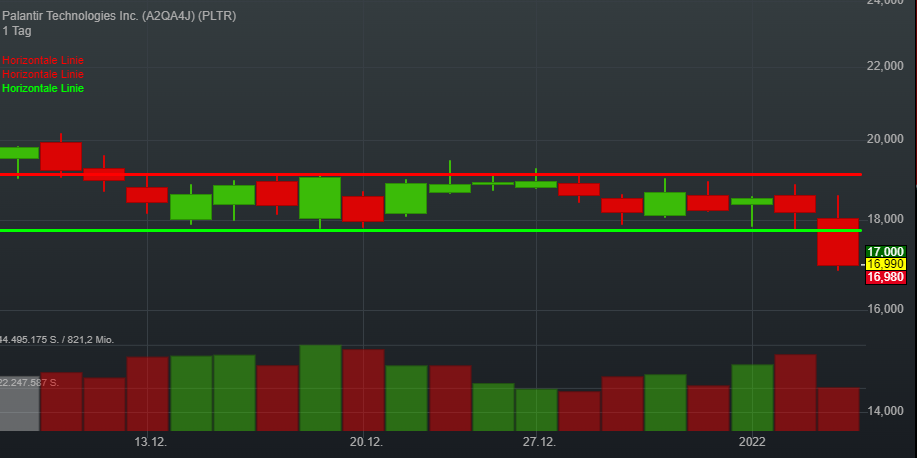The width and height of the screenshot is (917, 458).
Task: Click the 16,000 price axis label
Action: click(884, 309)
